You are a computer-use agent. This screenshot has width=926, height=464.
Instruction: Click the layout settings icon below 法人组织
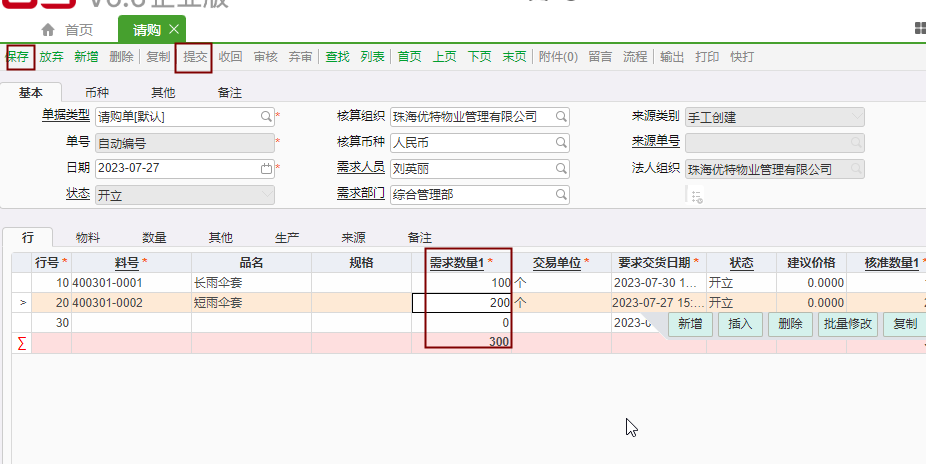[697, 197]
